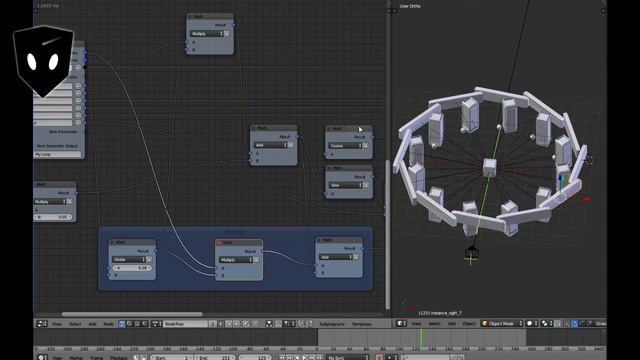Open the No Sync dropdown

click(x=348, y=357)
